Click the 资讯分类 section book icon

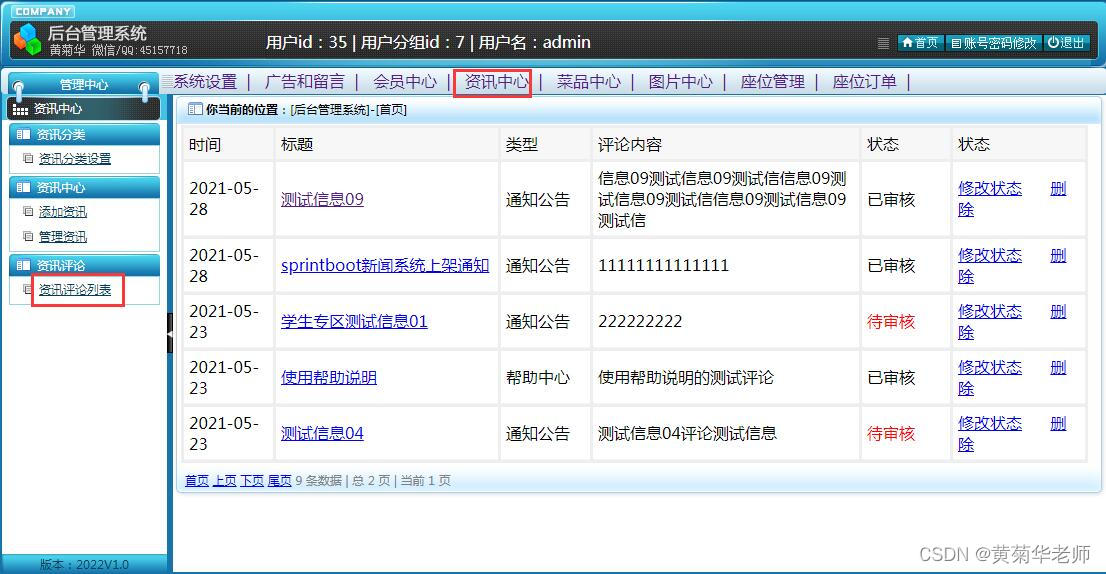point(23,135)
